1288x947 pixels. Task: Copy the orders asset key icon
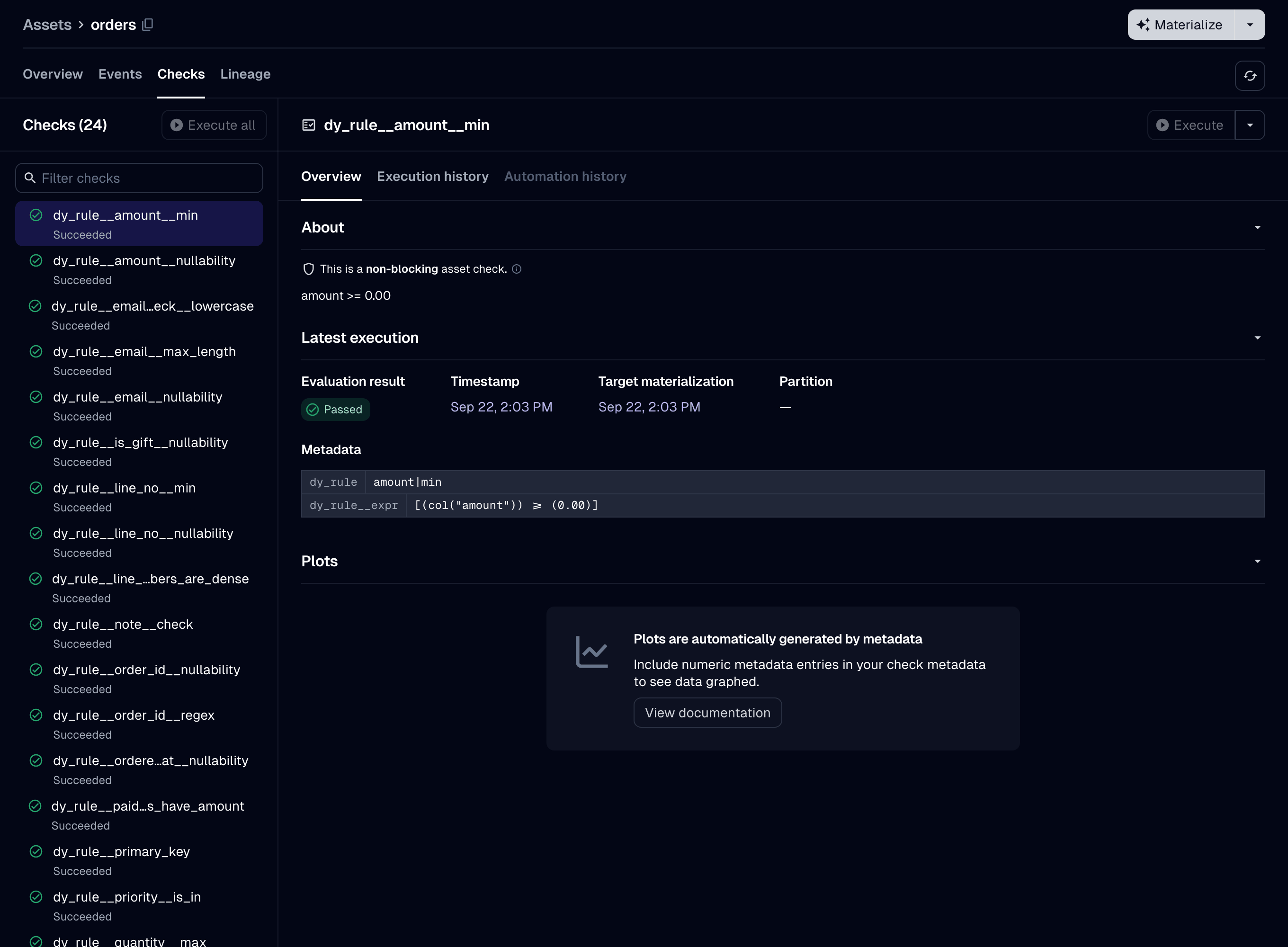pyautogui.click(x=147, y=25)
